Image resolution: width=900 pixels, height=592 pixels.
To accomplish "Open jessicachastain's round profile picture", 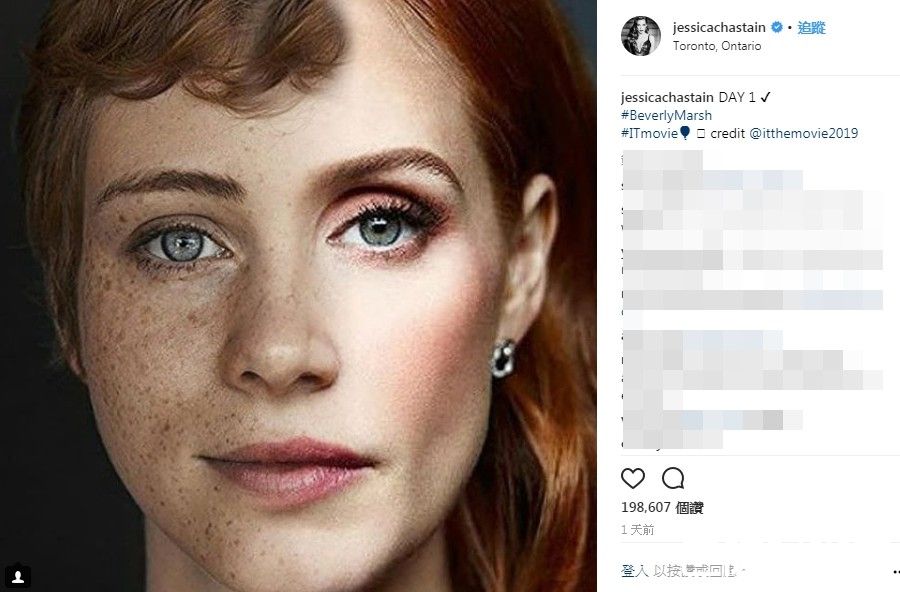I will (639, 36).
